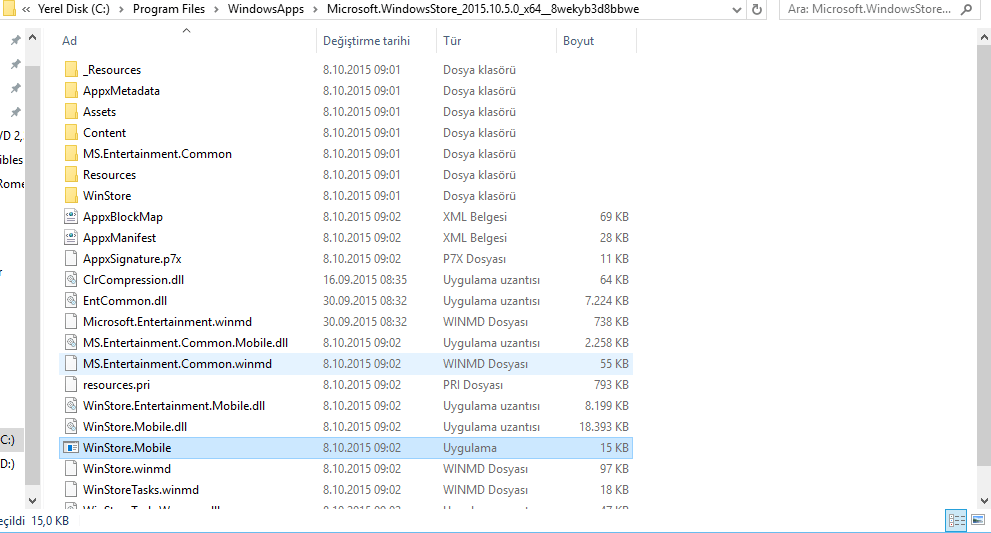Click the search magnifier icon
The width and height of the screenshot is (991, 533).
[x=966, y=9]
